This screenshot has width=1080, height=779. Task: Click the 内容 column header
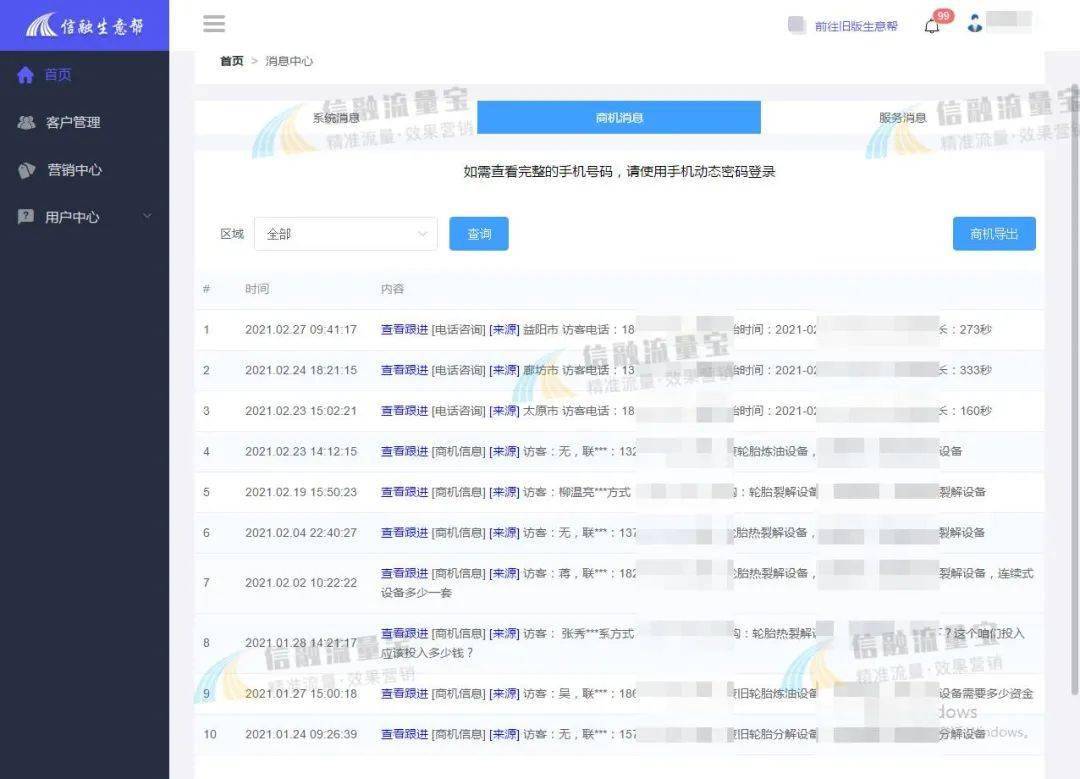pos(393,289)
